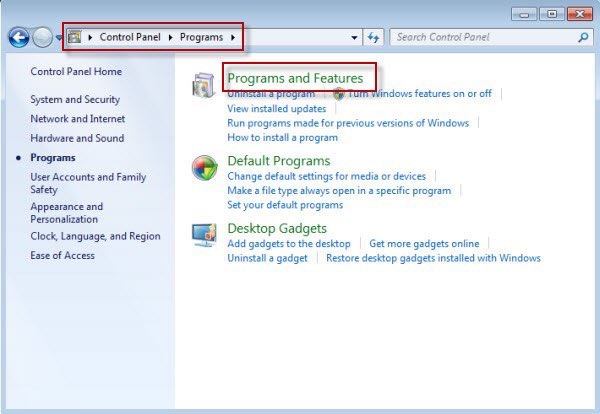The height and width of the screenshot is (414, 600).
Task: Minimize the Control Panel window
Action: coord(524,14)
